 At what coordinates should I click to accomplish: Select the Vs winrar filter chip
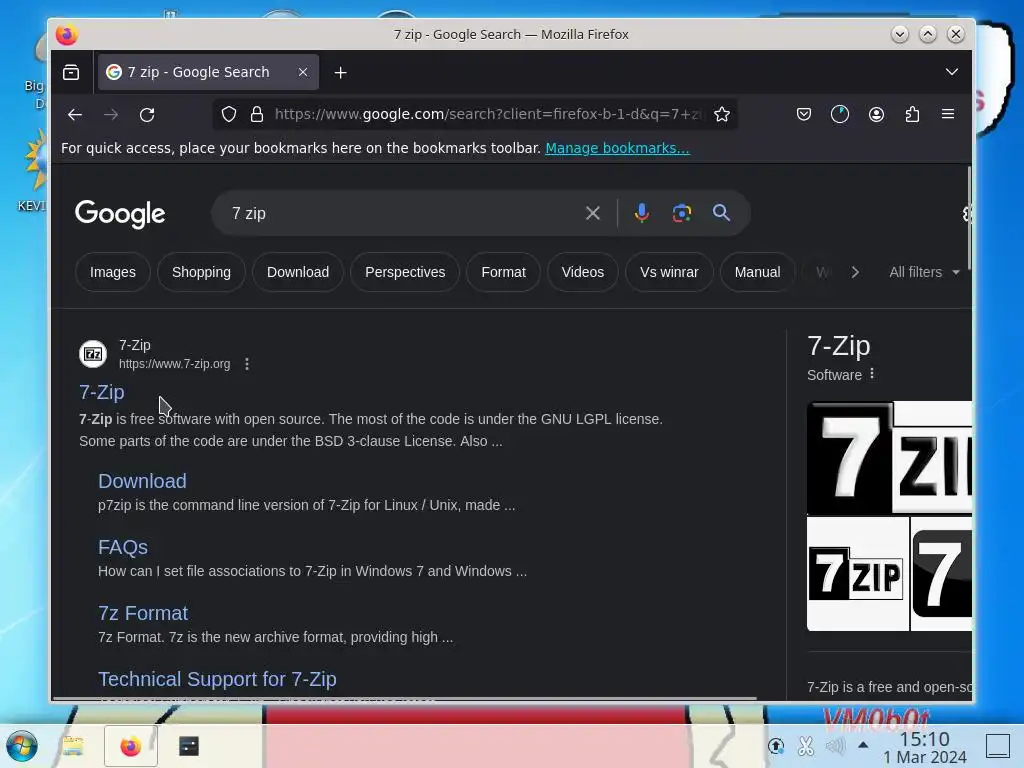669,272
